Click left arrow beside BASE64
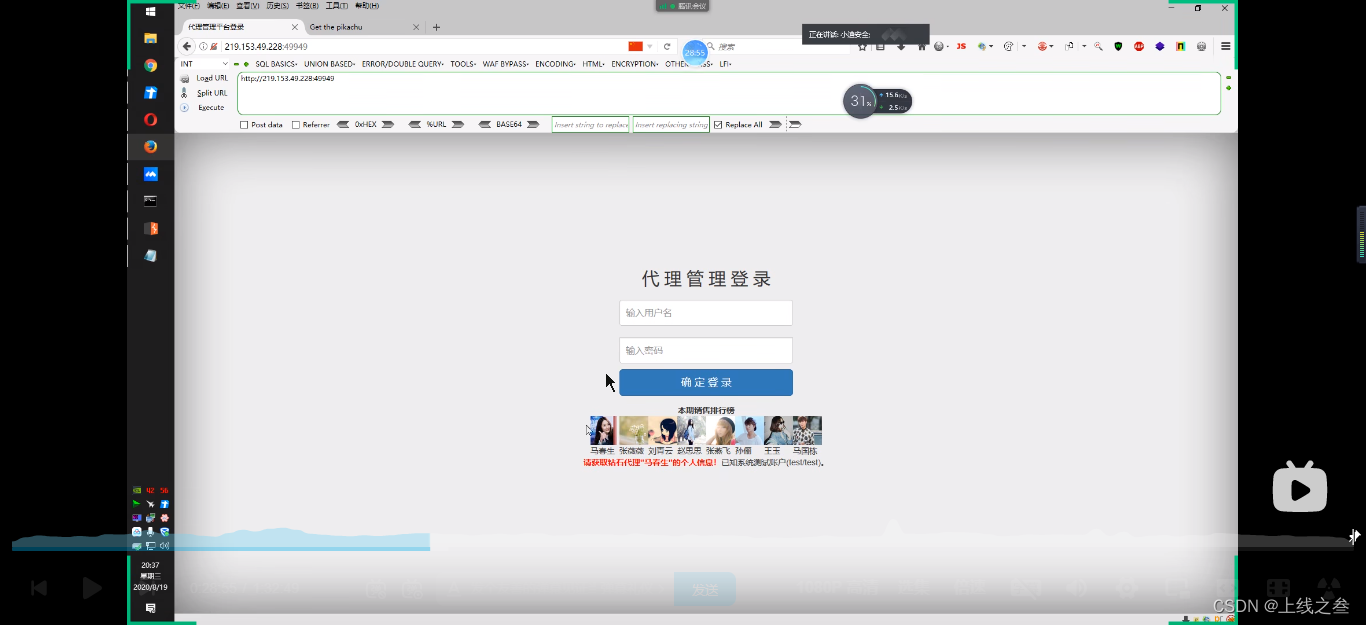Viewport: 1366px width, 625px height. pos(485,125)
